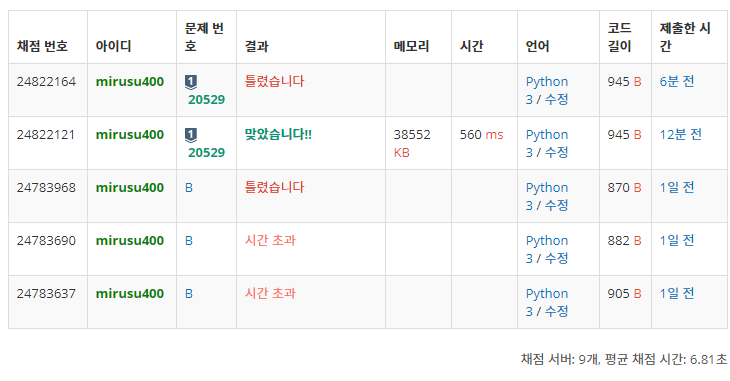Click the tier badge icon in row 24822164
The image size is (730, 381).
tap(190, 82)
